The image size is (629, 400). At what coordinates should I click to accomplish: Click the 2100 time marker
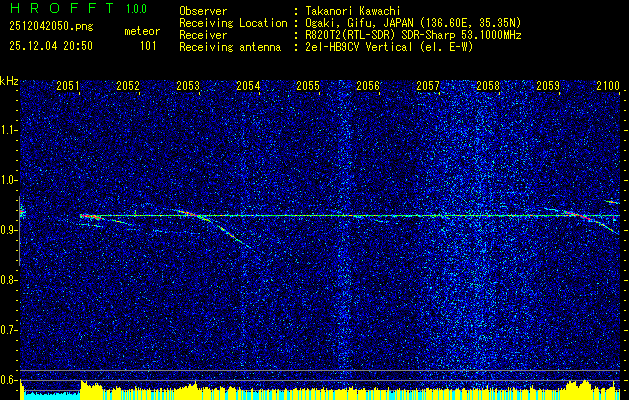click(x=608, y=86)
